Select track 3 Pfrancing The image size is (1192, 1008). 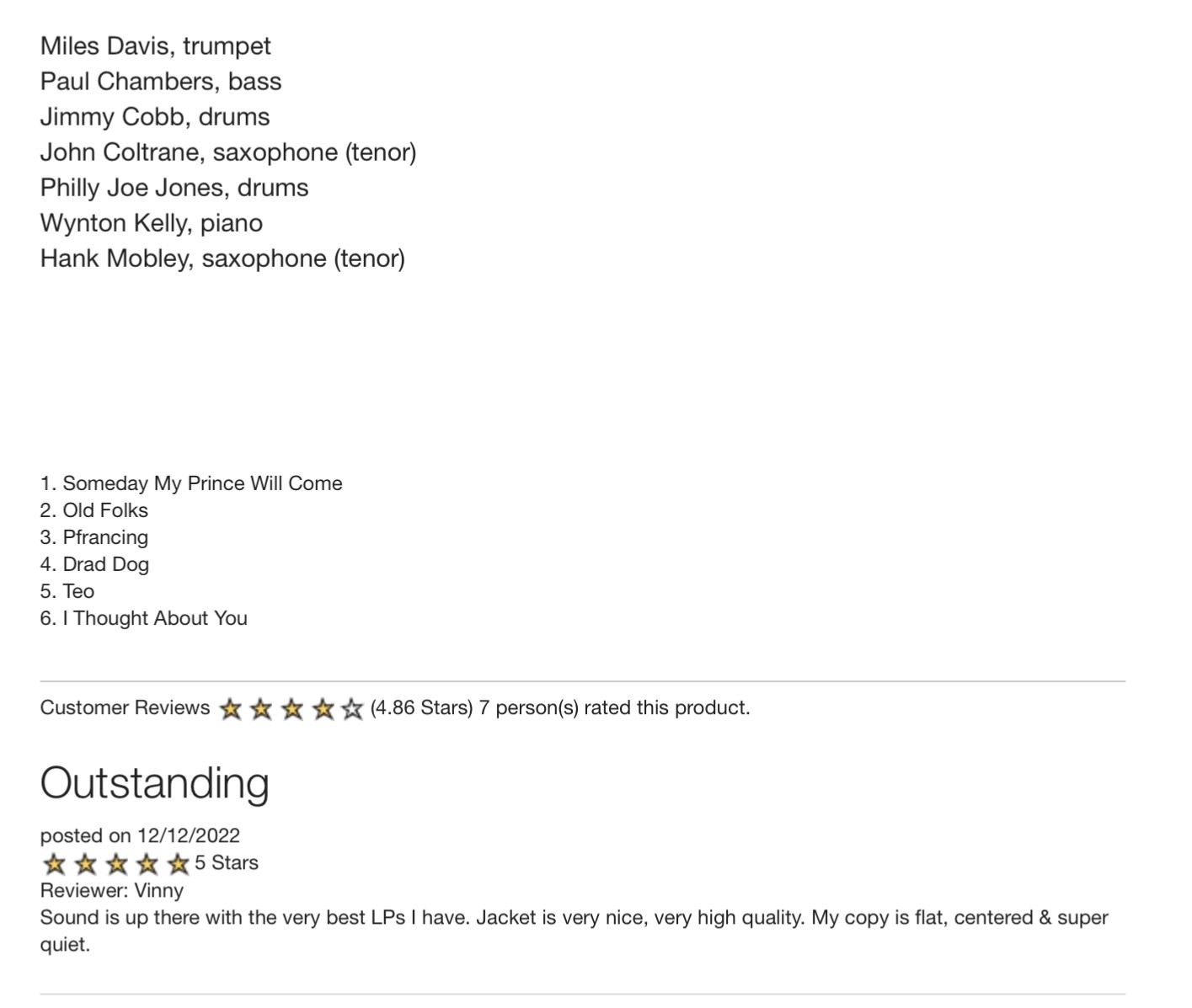[x=94, y=537]
